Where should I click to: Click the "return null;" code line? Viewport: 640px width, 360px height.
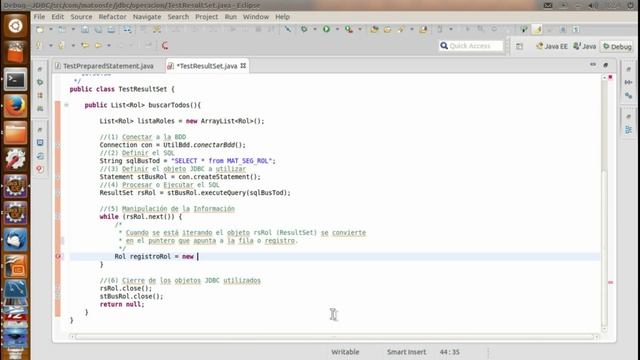point(122,304)
